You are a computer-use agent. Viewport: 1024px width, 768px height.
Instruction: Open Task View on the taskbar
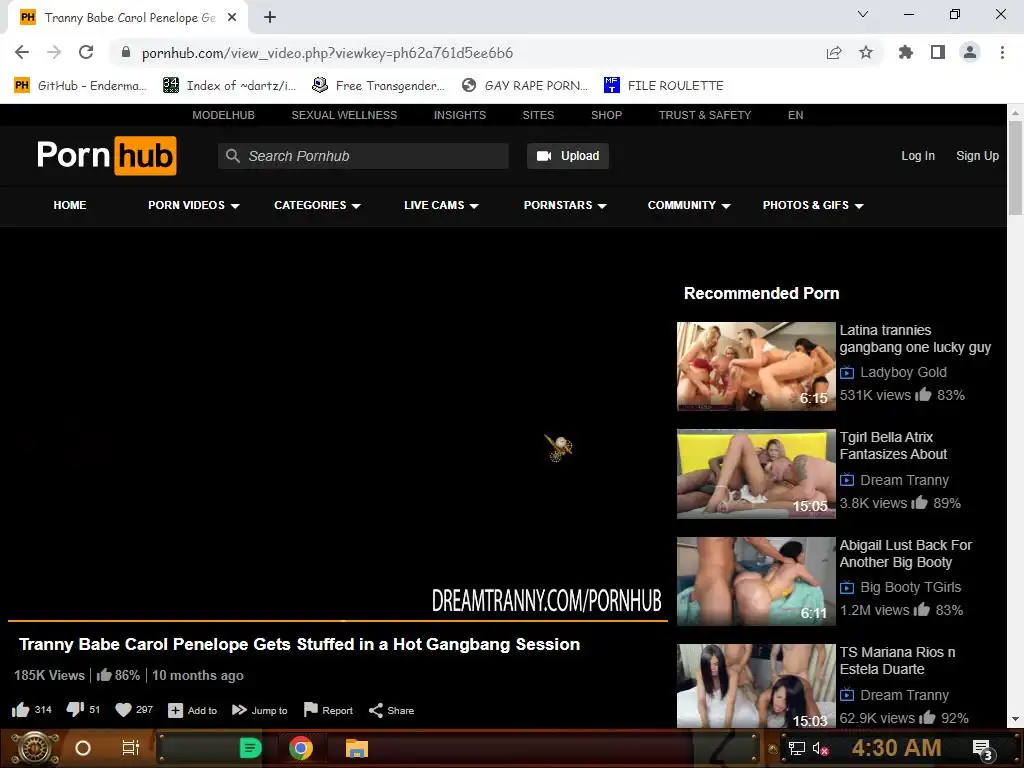tap(131, 748)
